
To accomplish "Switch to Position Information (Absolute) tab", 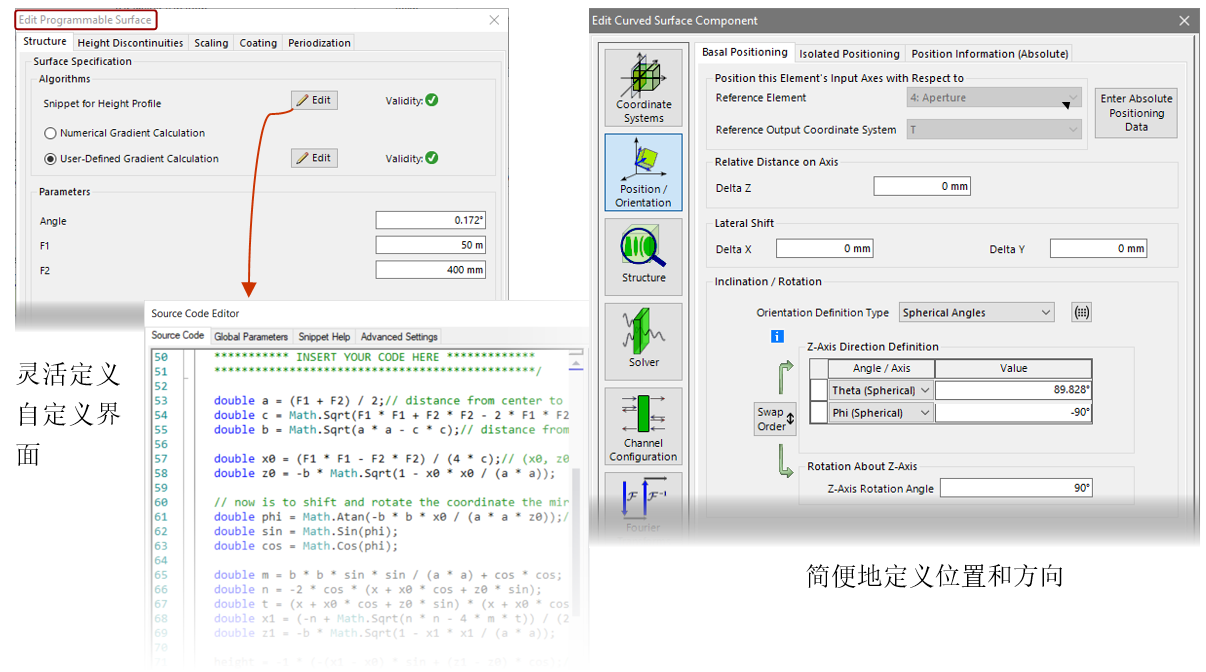I will tap(989, 54).
